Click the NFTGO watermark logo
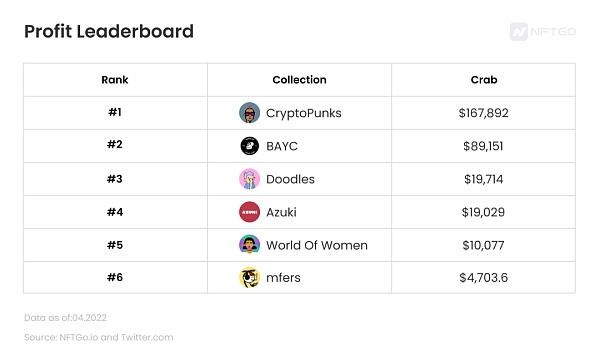600x363 pixels. tap(543, 31)
